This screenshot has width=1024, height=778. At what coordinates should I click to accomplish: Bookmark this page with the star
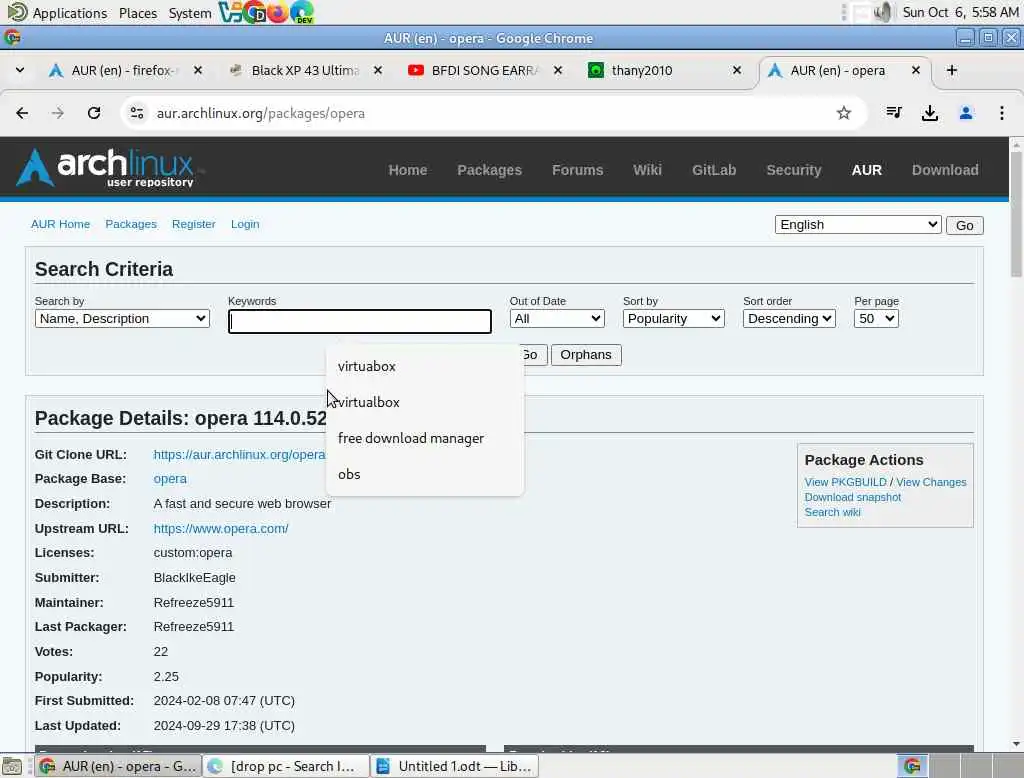coord(844,113)
